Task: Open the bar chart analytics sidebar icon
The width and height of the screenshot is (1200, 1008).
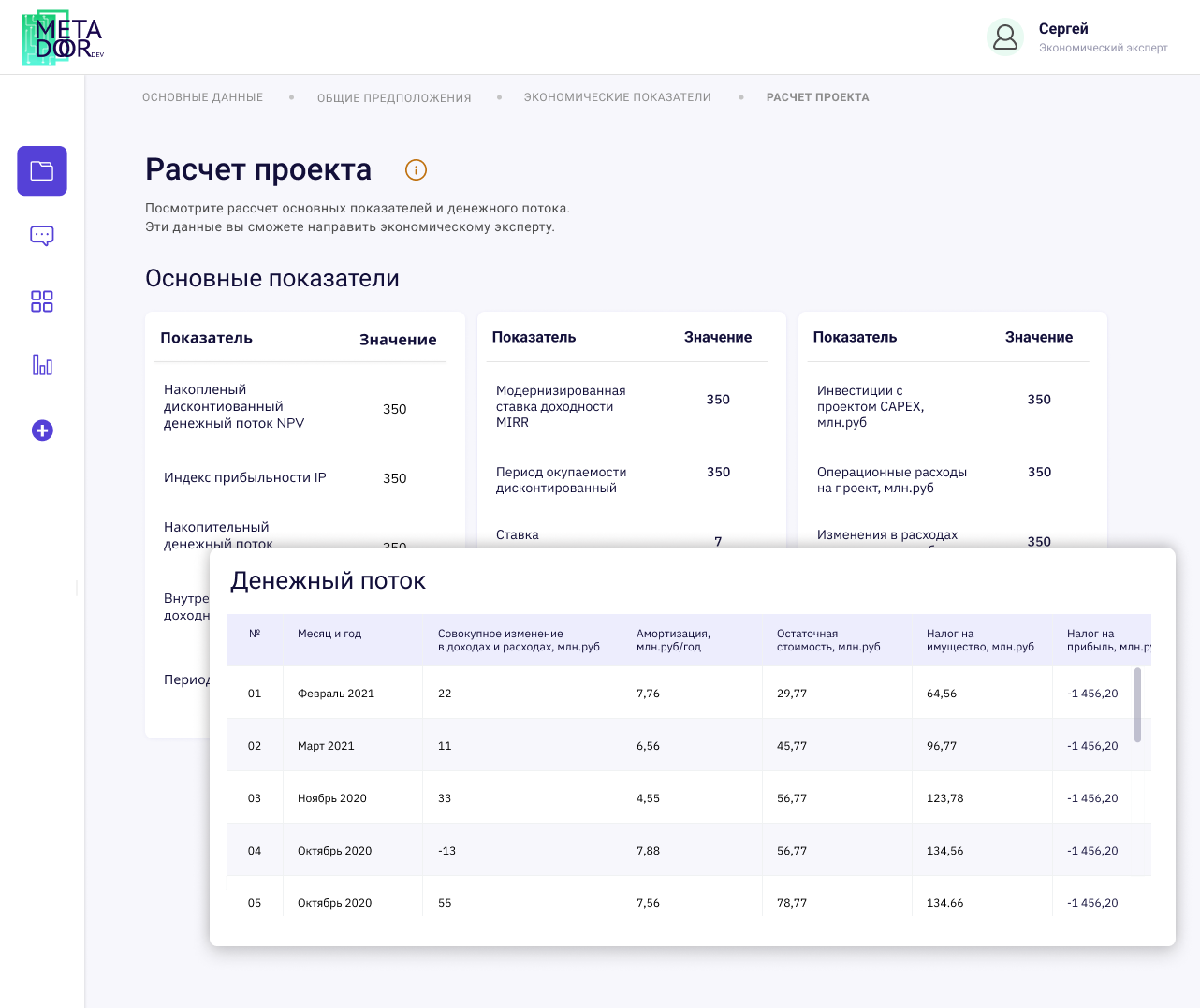Action: tap(42, 365)
